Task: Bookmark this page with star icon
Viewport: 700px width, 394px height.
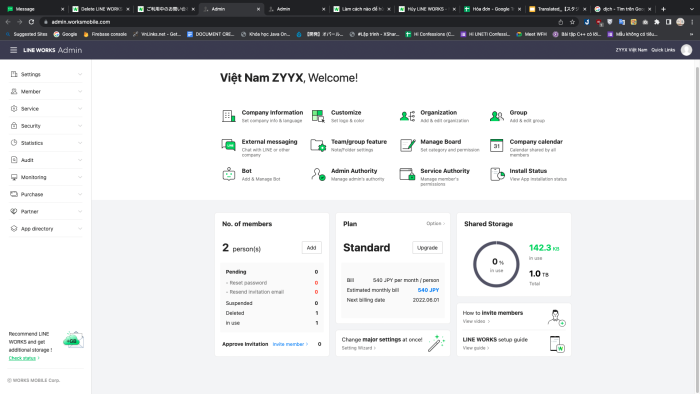Action: point(572,21)
